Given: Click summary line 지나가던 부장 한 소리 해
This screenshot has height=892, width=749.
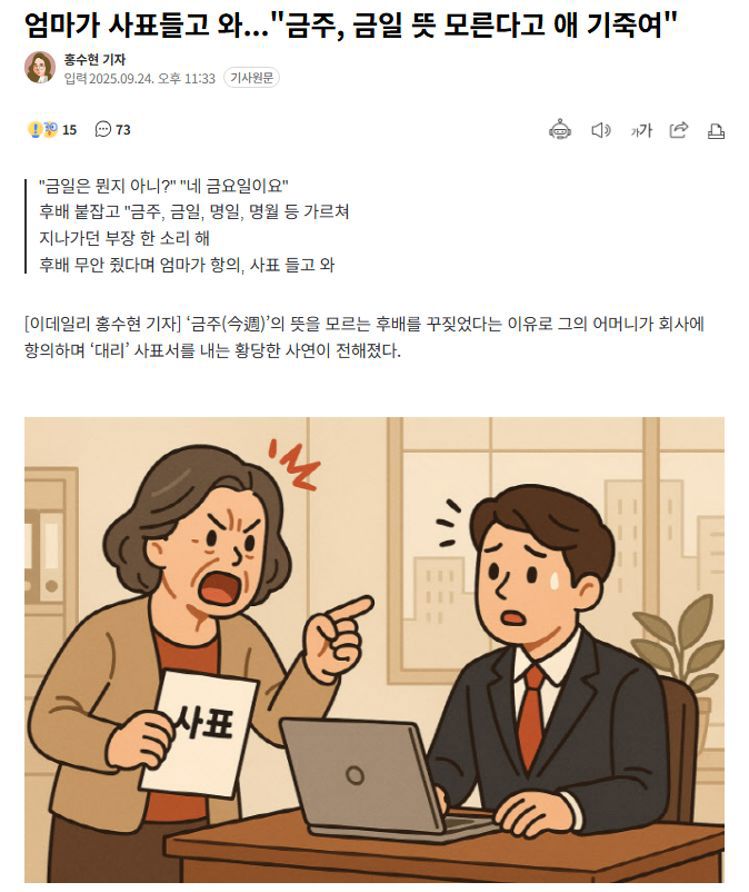Looking at the screenshot, I should click(x=125, y=238).
